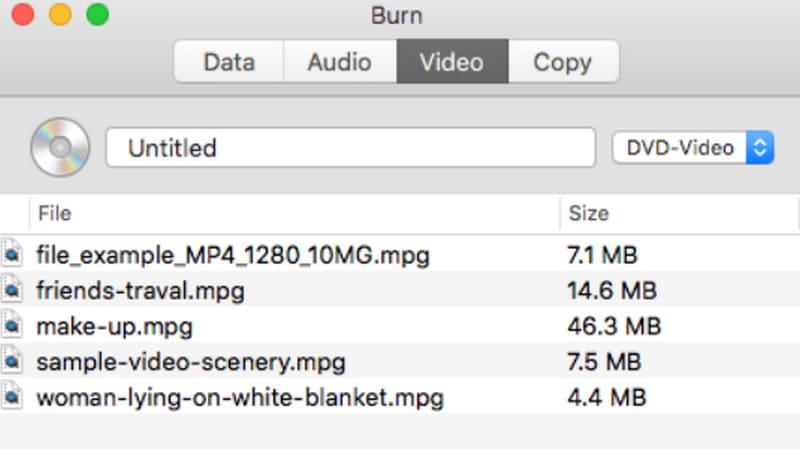Select the Video tab
This screenshot has height=464, width=800.
[x=452, y=62]
